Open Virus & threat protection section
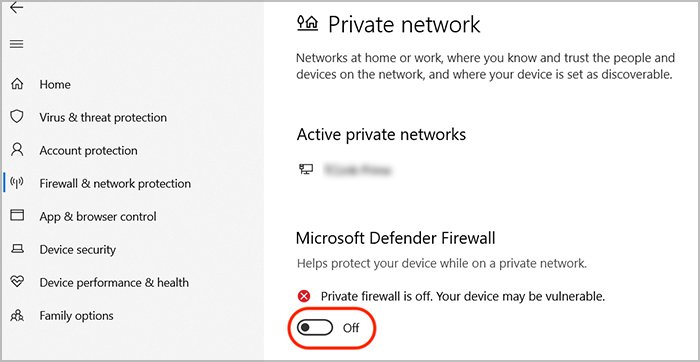 103,117
